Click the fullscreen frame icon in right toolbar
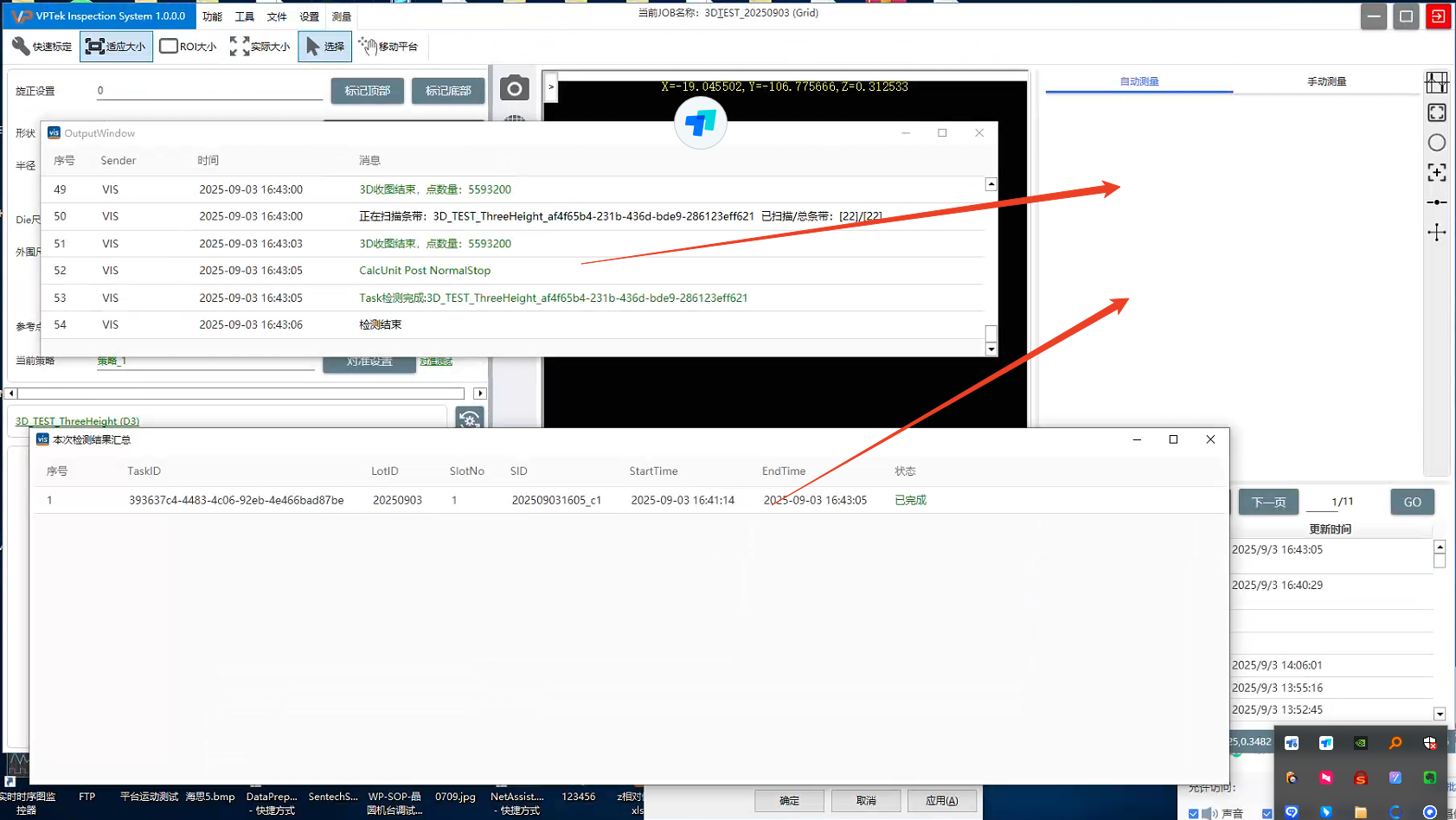The height and width of the screenshot is (820, 1456). [1436, 112]
